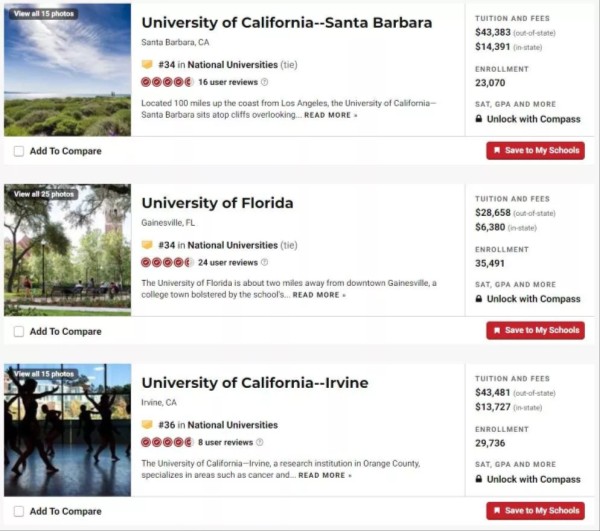Expand READ MORE on University of Florida description
The image size is (600, 531).
coord(318,295)
